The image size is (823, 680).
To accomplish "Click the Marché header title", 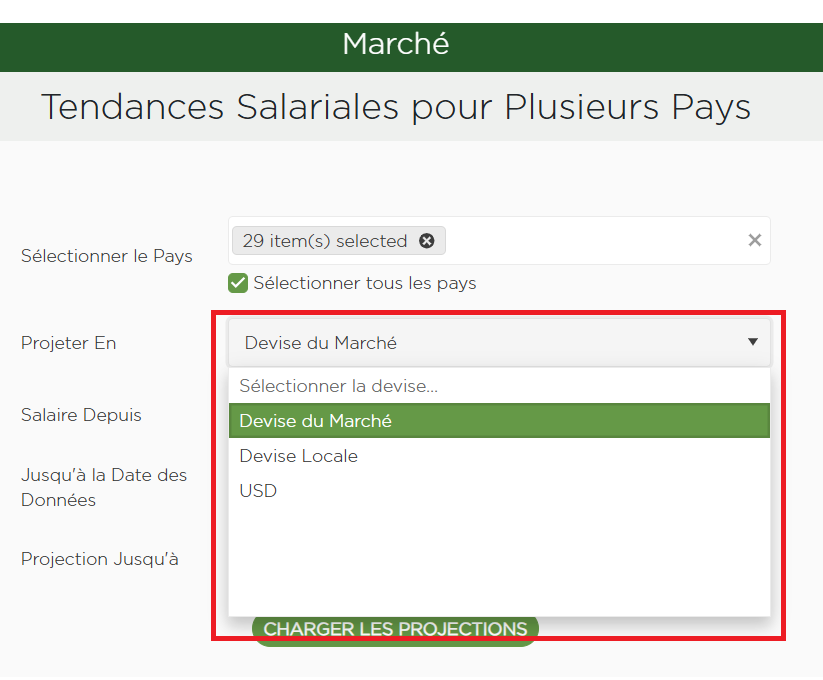I will pyautogui.click(x=396, y=44).
